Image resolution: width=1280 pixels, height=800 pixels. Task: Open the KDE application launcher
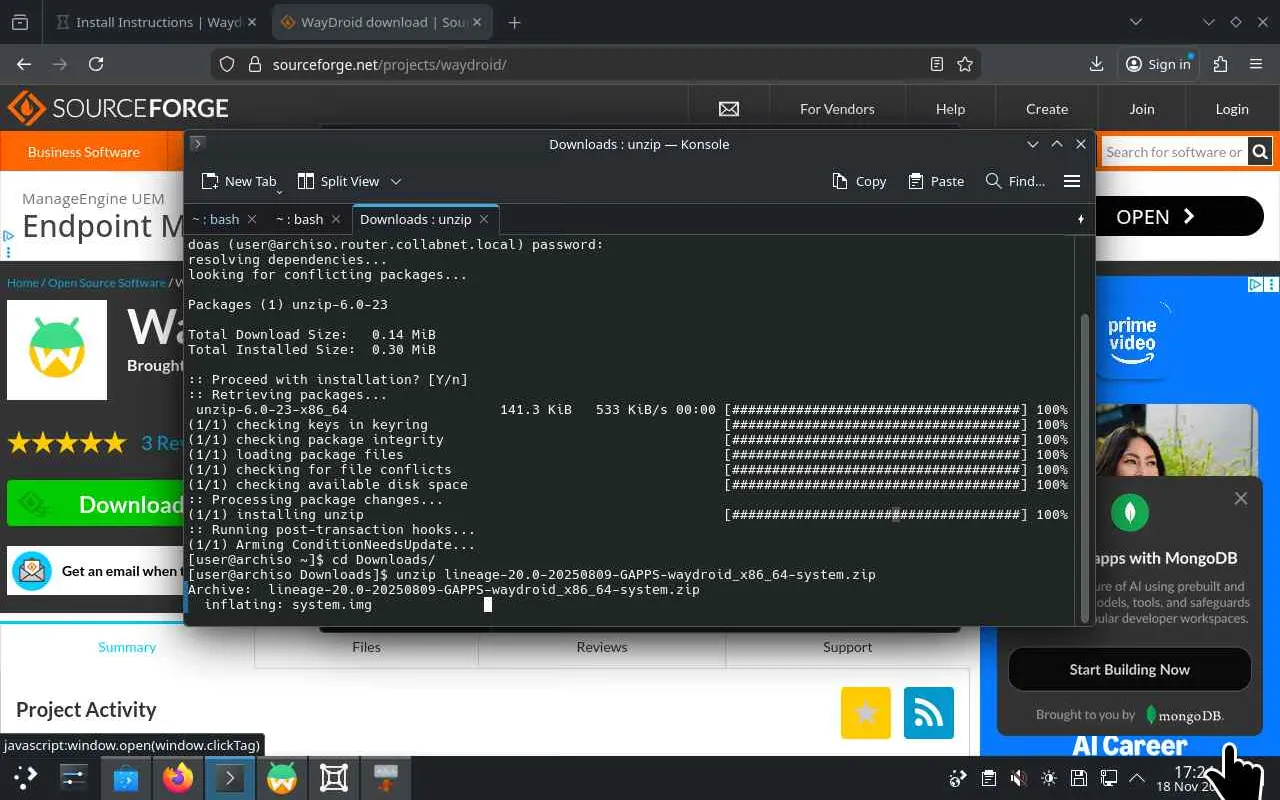click(25, 777)
